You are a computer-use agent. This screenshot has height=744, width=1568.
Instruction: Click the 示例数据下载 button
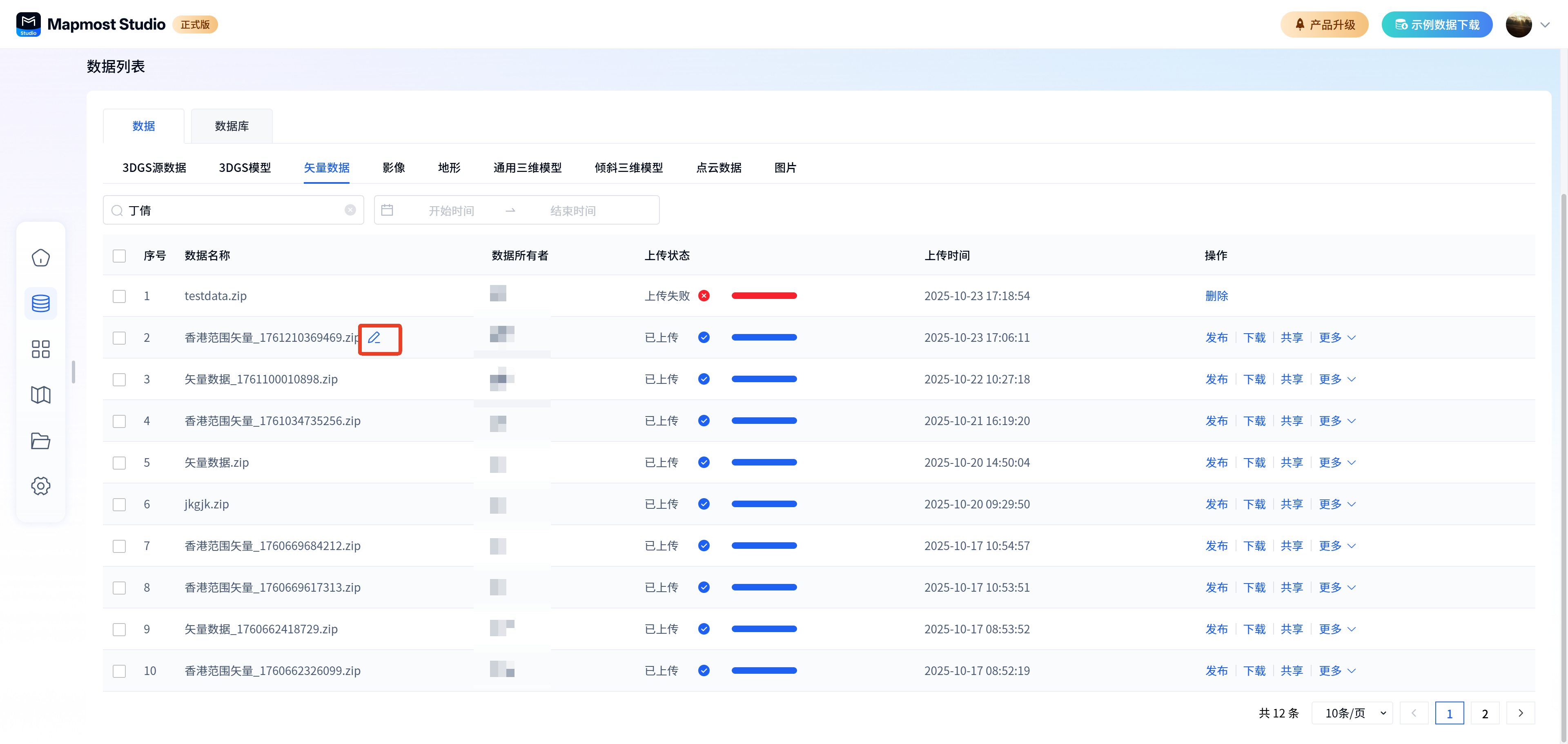coord(1437,25)
